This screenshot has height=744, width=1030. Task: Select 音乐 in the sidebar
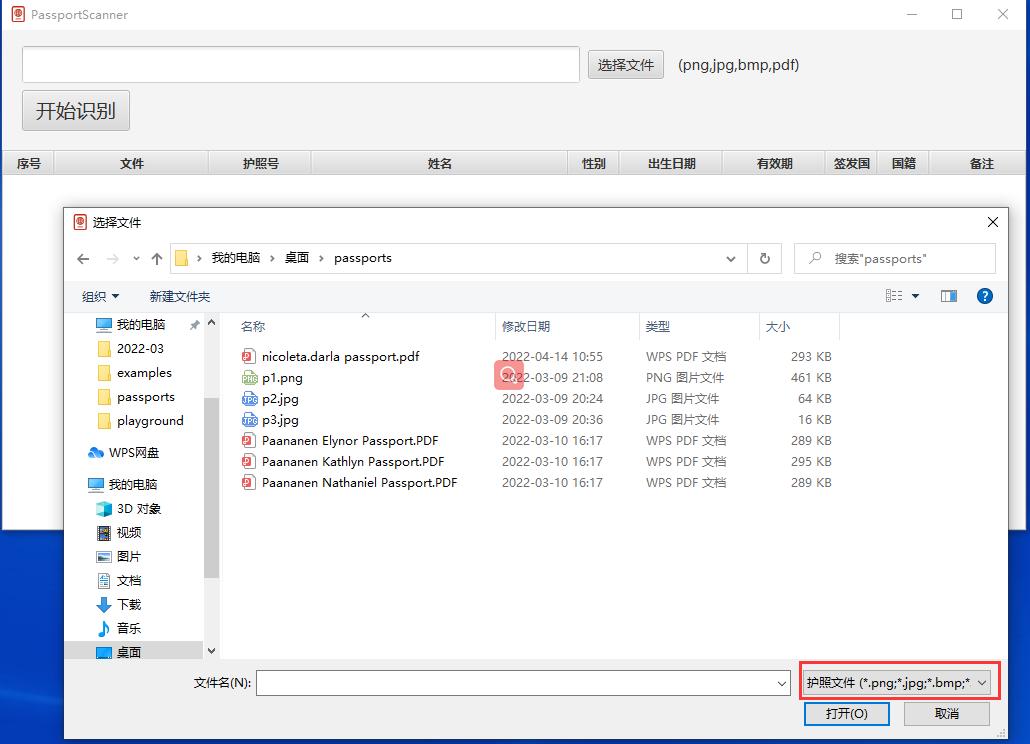[129, 628]
